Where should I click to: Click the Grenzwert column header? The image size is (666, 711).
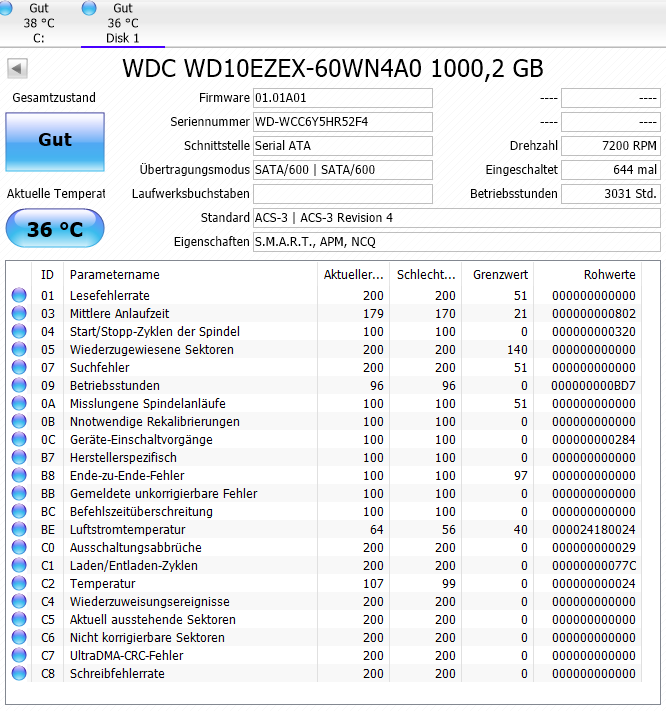pos(498,275)
